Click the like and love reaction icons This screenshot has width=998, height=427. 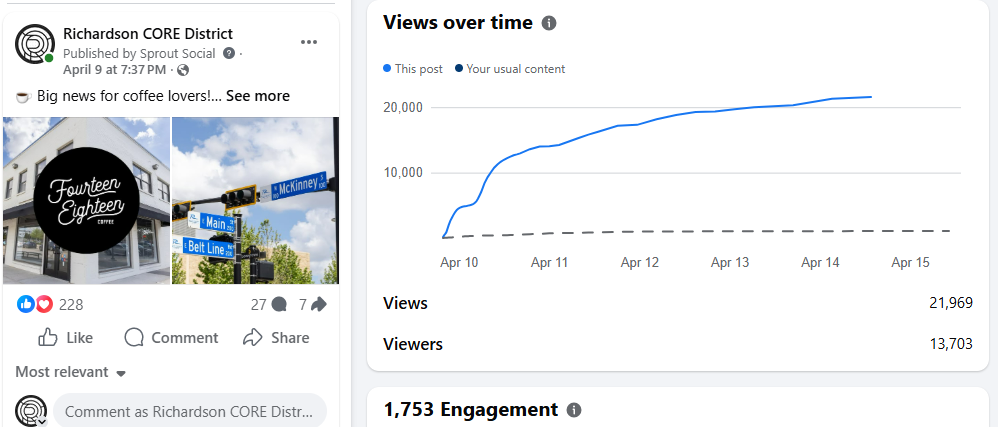click(x=35, y=305)
